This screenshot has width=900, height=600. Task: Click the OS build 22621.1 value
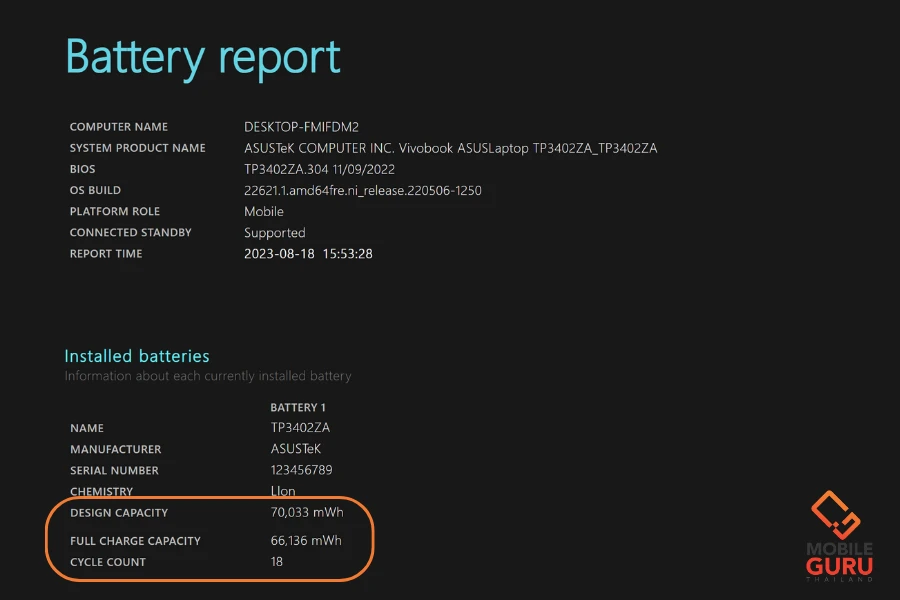point(362,190)
